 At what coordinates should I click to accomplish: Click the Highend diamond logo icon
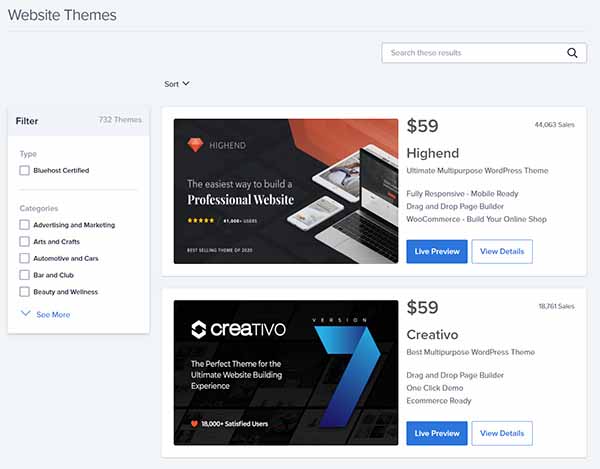[195, 145]
